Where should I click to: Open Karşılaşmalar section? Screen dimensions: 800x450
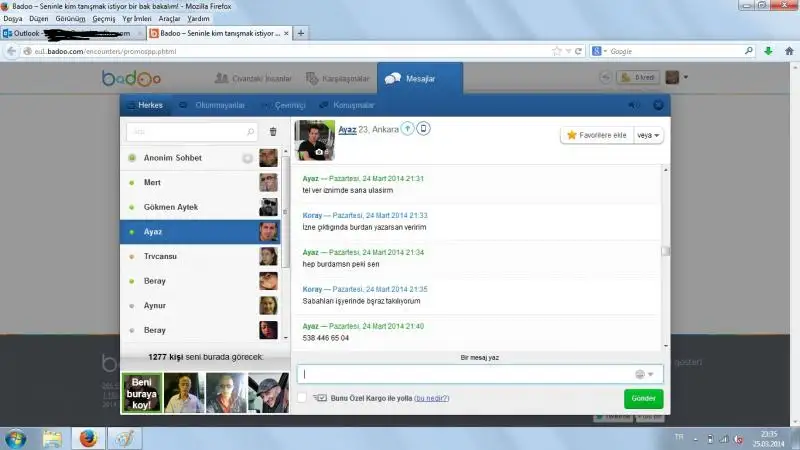(337, 79)
